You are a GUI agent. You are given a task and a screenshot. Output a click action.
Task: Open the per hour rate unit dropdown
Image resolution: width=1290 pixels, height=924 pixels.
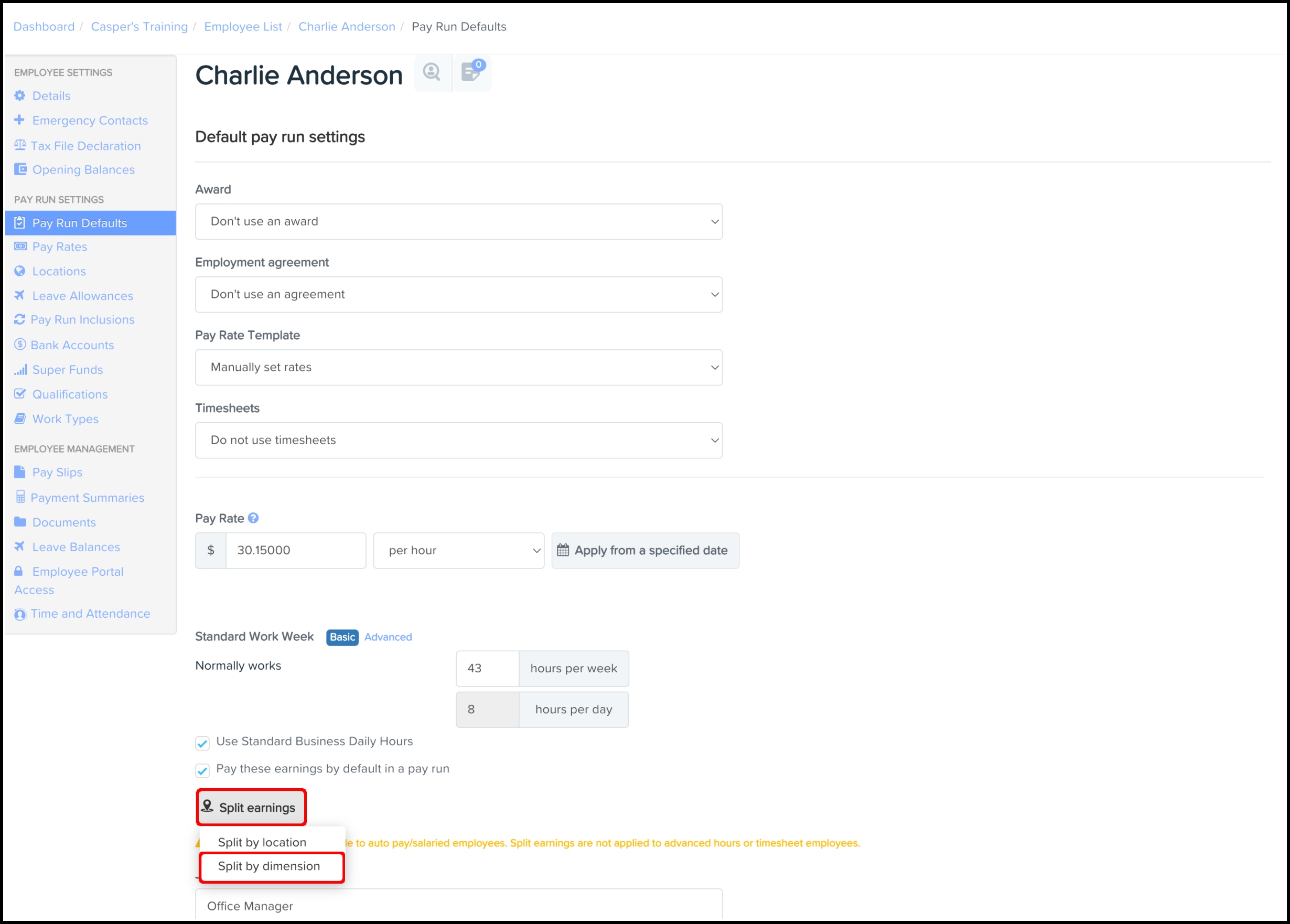click(458, 550)
